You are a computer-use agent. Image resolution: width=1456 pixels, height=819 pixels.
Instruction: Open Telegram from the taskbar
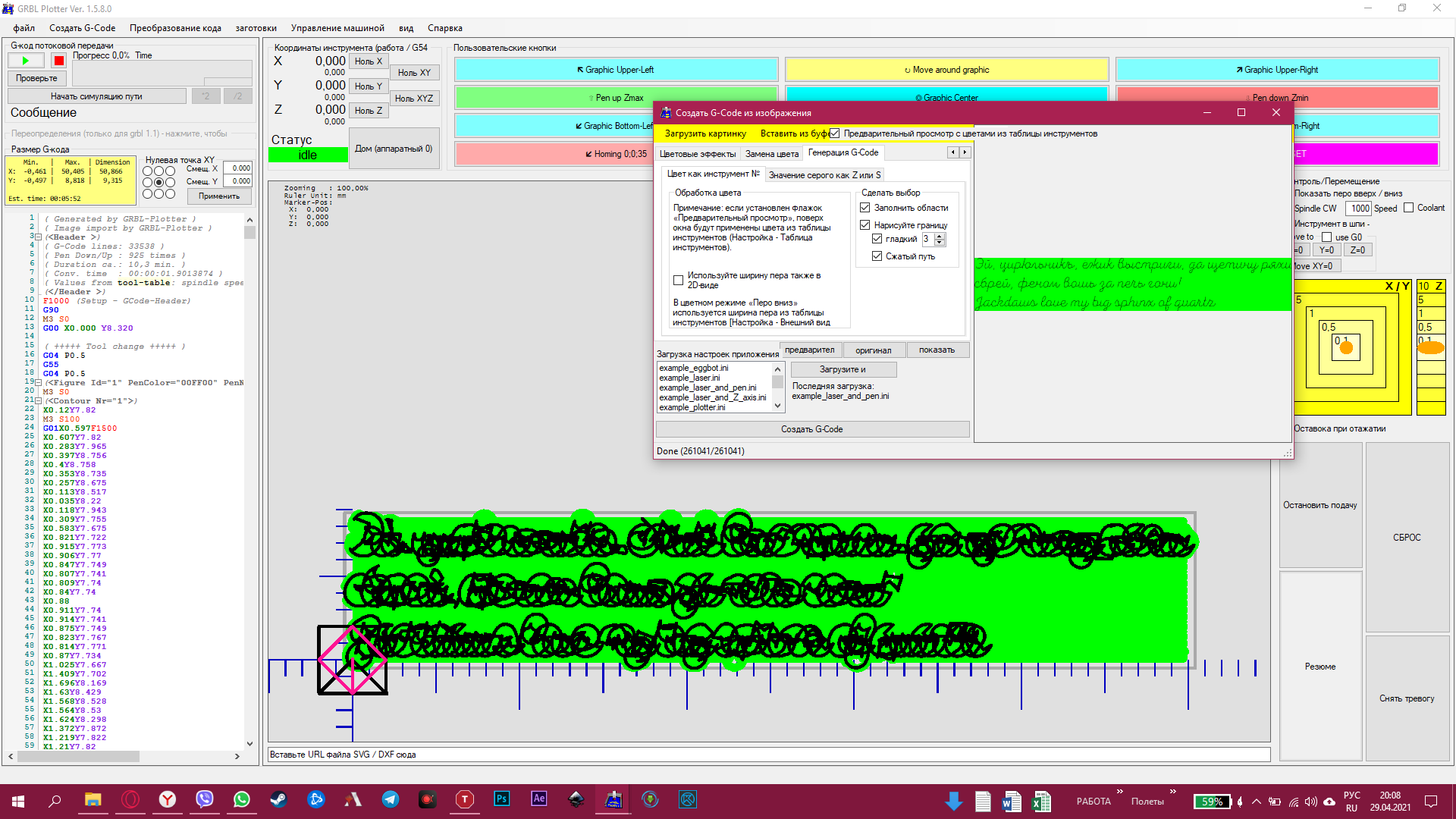[x=390, y=799]
